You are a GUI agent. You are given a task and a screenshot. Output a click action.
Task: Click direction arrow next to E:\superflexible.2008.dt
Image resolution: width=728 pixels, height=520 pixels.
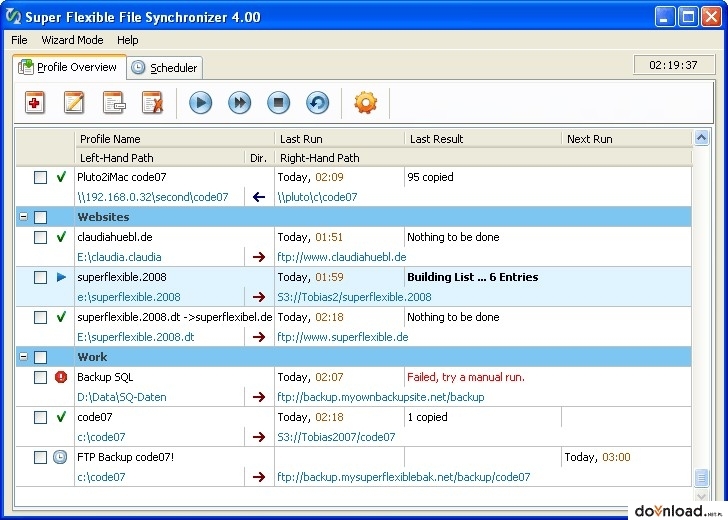pyautogui.click(x=259, y=337)
